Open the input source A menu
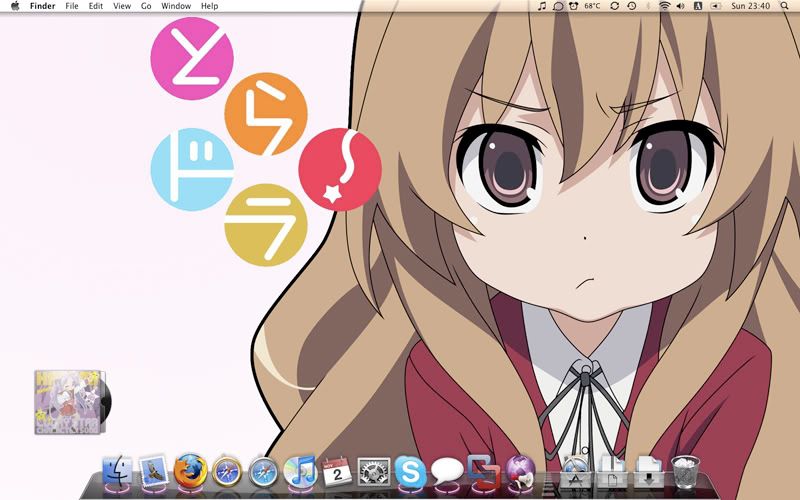The image size is (800, 500). point(698,6)
